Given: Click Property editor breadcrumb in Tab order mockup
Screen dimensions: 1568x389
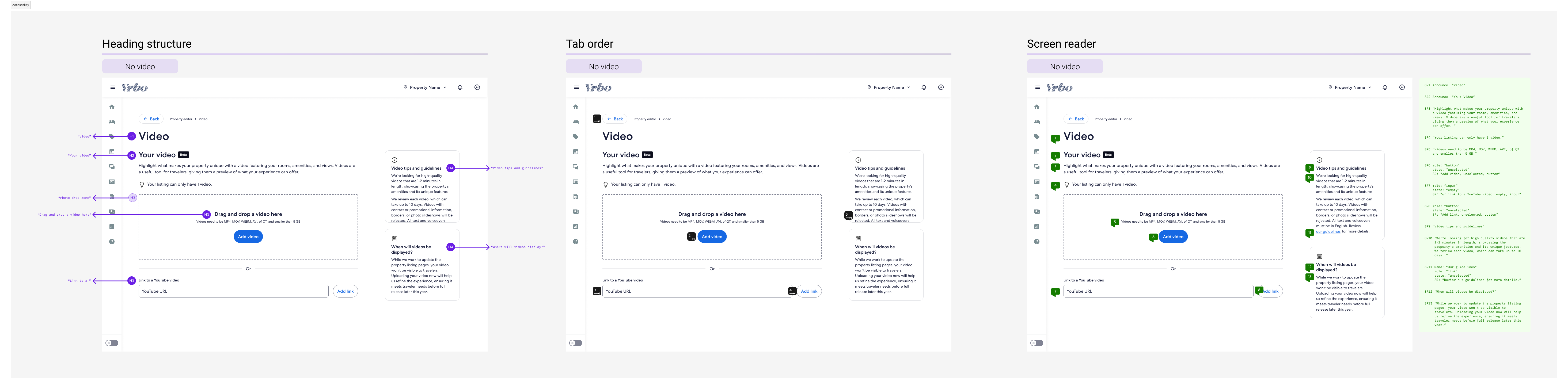Looking at the screenshot, I should coord(645,119).
